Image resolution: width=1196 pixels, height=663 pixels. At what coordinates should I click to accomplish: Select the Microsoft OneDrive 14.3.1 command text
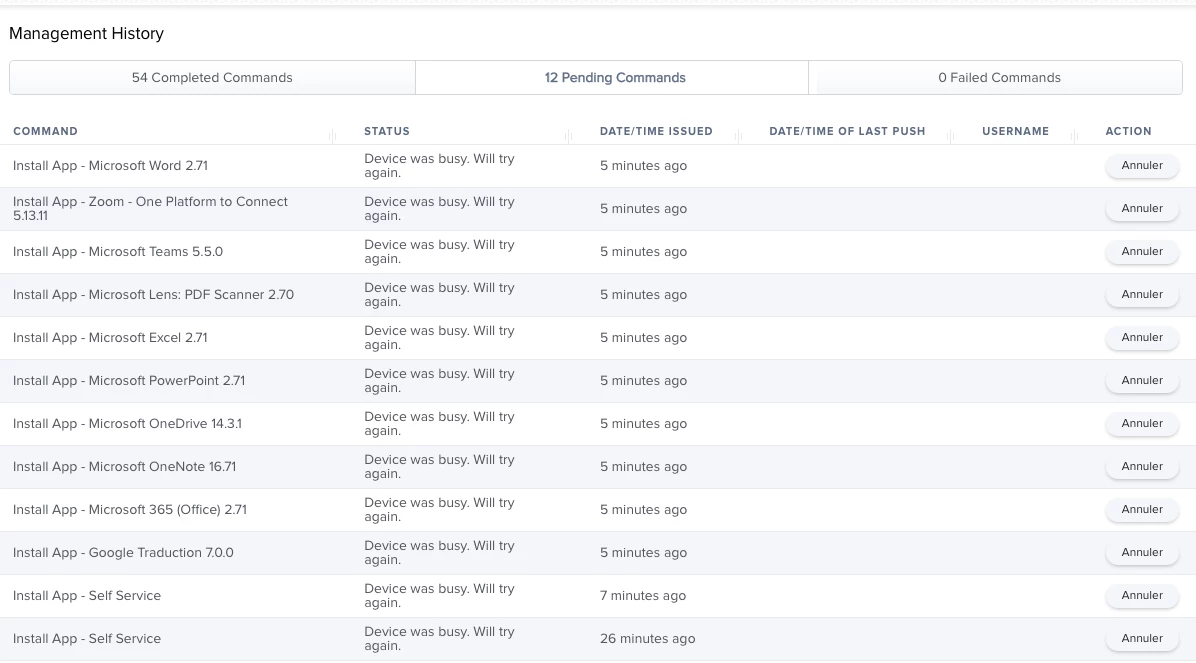coord(127,423)
